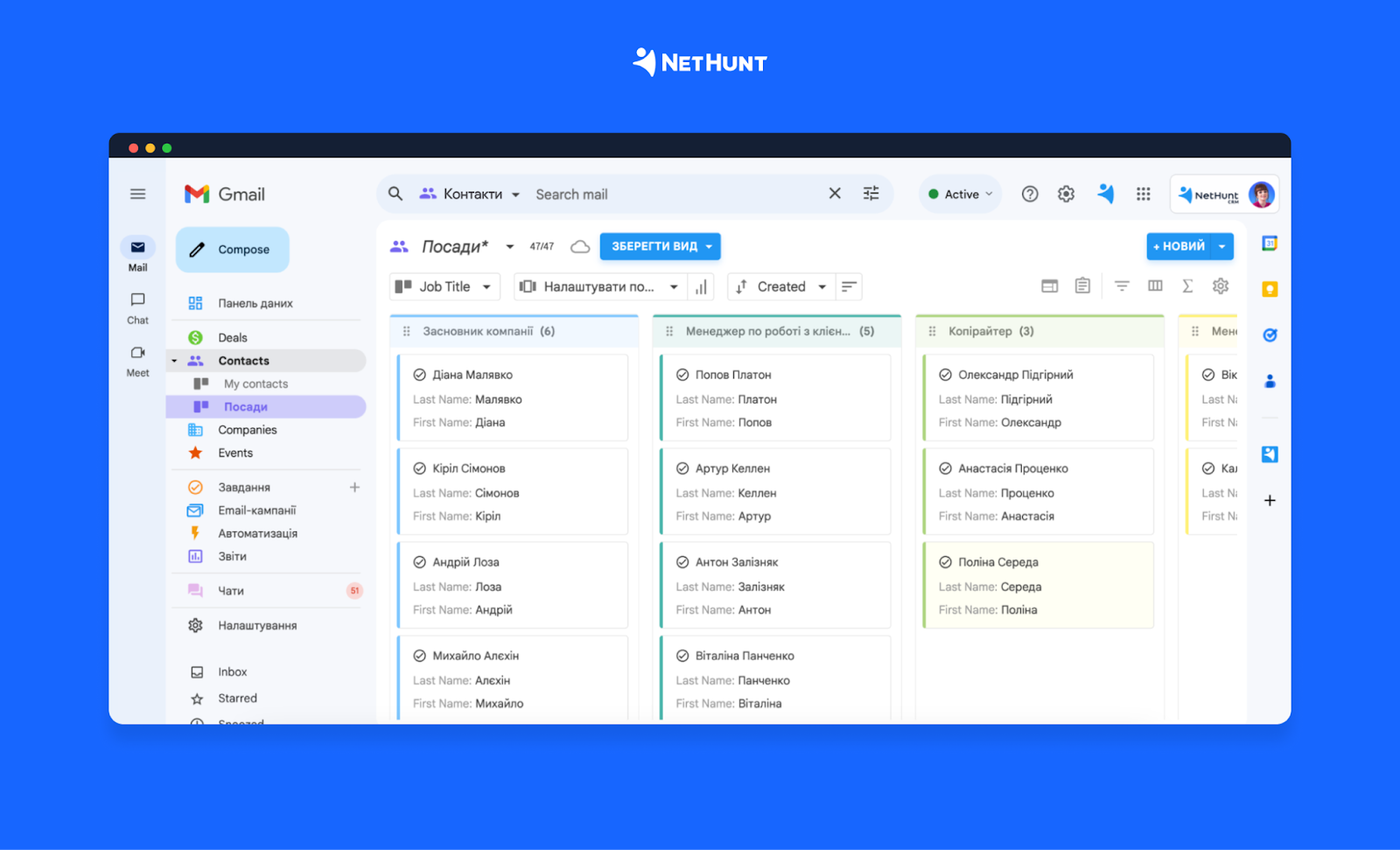1400x850 pixels.
Task: Open Чати with 51 badge
Action: [265, 591]
